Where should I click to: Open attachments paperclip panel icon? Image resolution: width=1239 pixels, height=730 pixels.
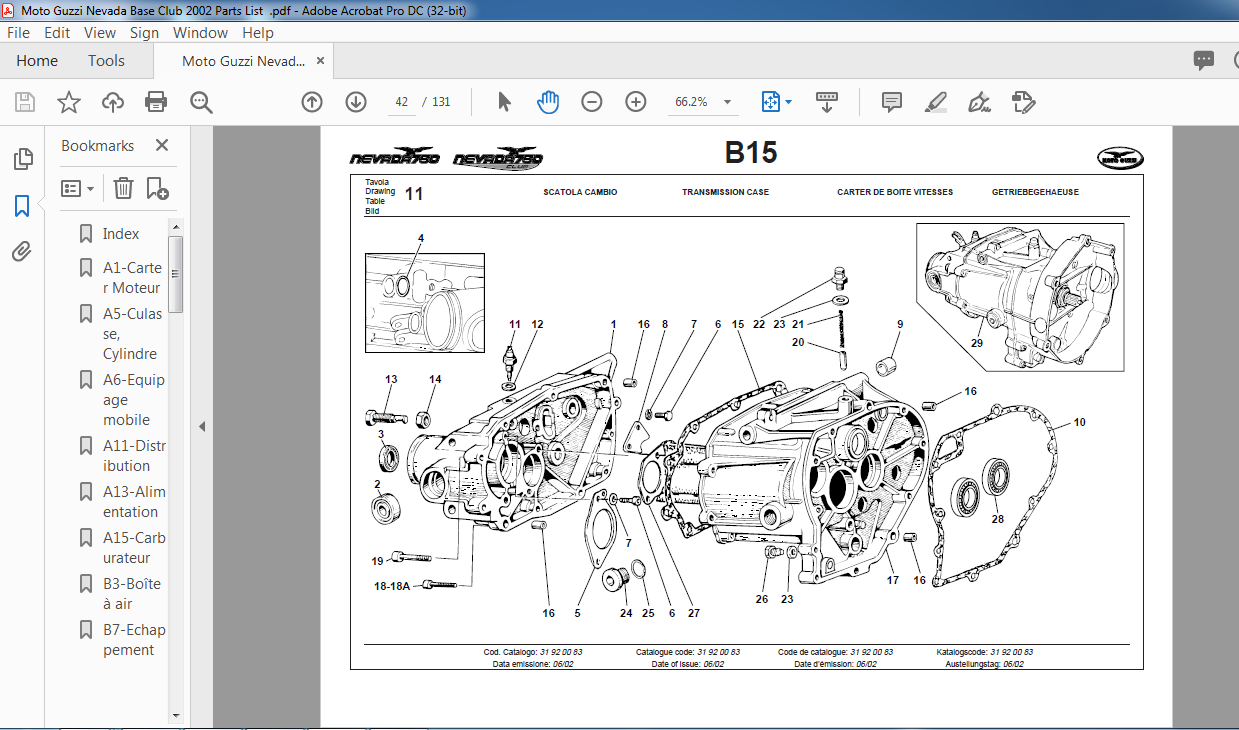[22, 252]
